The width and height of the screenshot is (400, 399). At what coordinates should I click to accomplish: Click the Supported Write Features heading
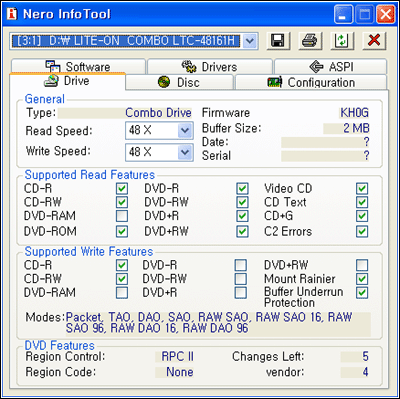[x=89, y=252]
